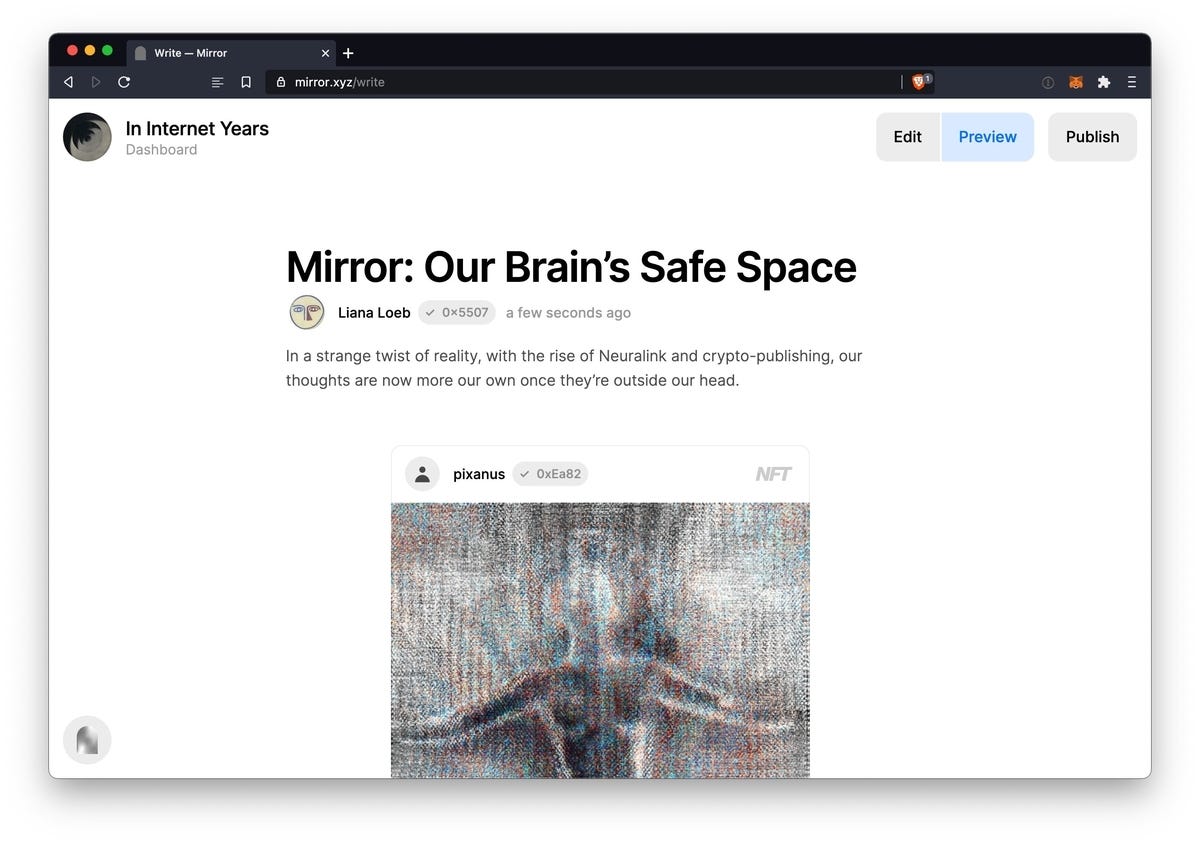
Task: Open the NFT artwork image
Action: tap(600, 640)
